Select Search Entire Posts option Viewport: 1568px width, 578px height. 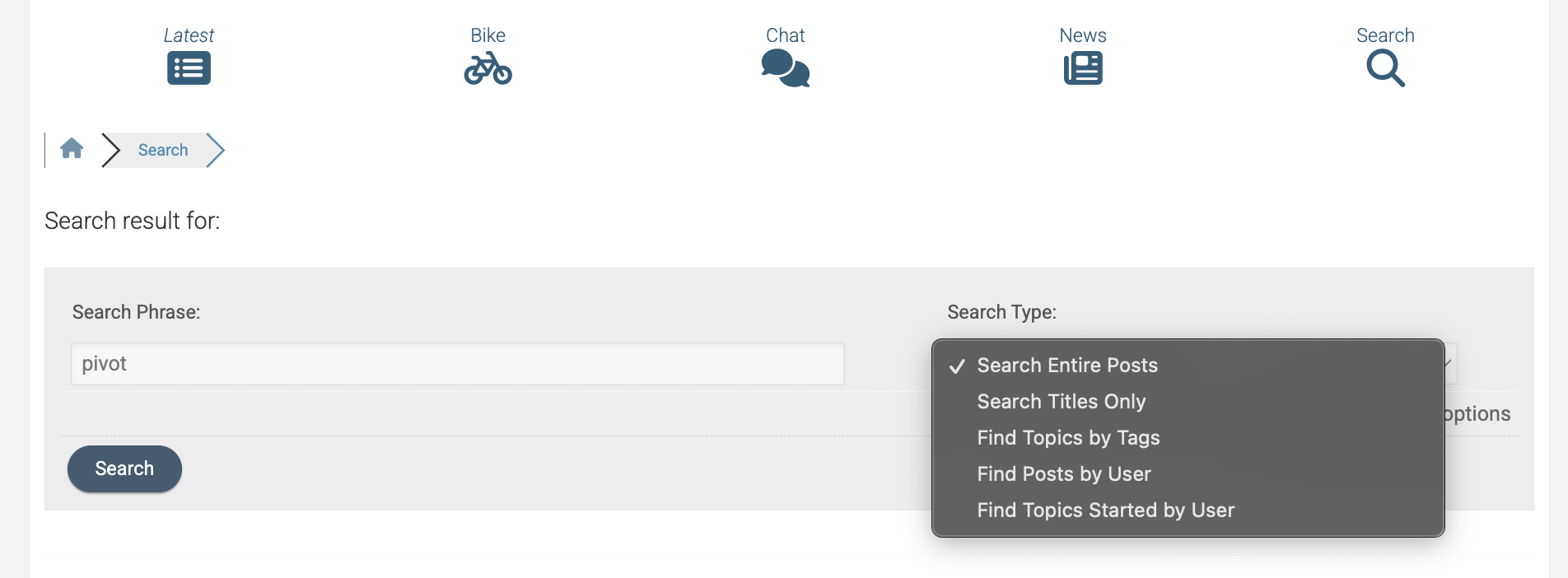coord(1067,366)
